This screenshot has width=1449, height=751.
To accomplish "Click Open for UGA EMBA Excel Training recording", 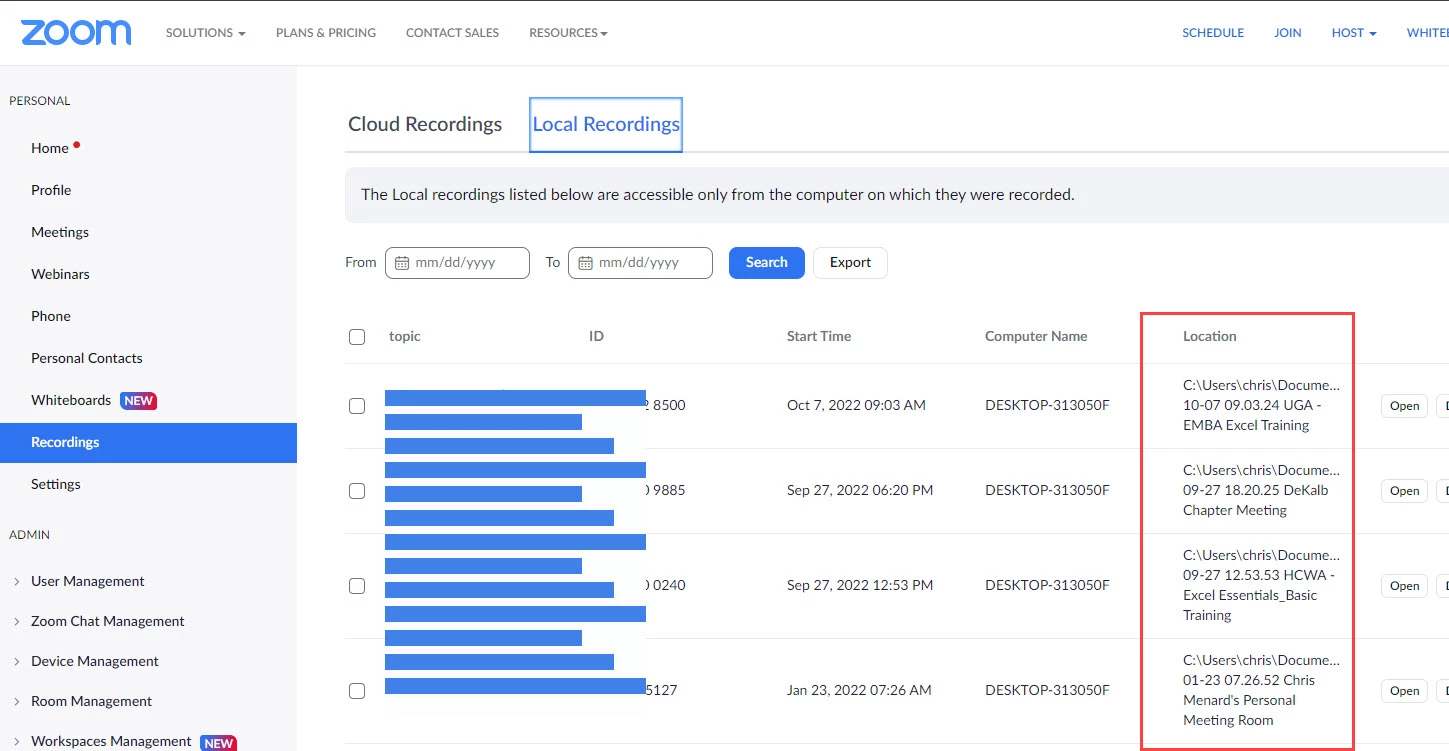I will (1404, 406).
